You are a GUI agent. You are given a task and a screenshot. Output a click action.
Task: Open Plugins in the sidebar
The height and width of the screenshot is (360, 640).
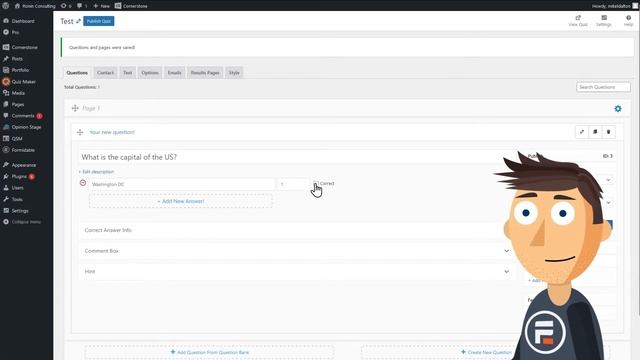(x=19, y=177)
